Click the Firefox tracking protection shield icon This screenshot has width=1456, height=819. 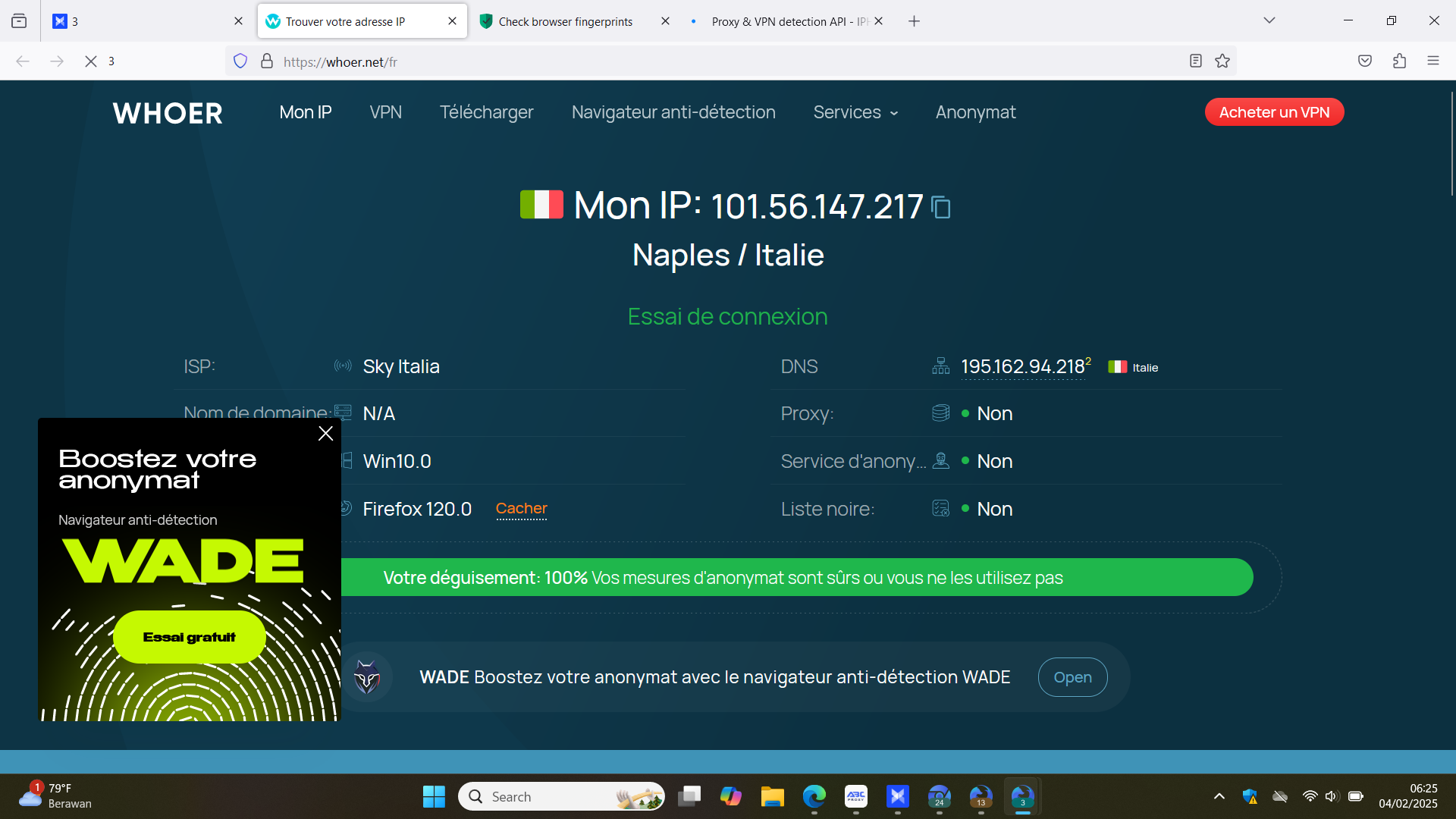[x=240, y=61]
